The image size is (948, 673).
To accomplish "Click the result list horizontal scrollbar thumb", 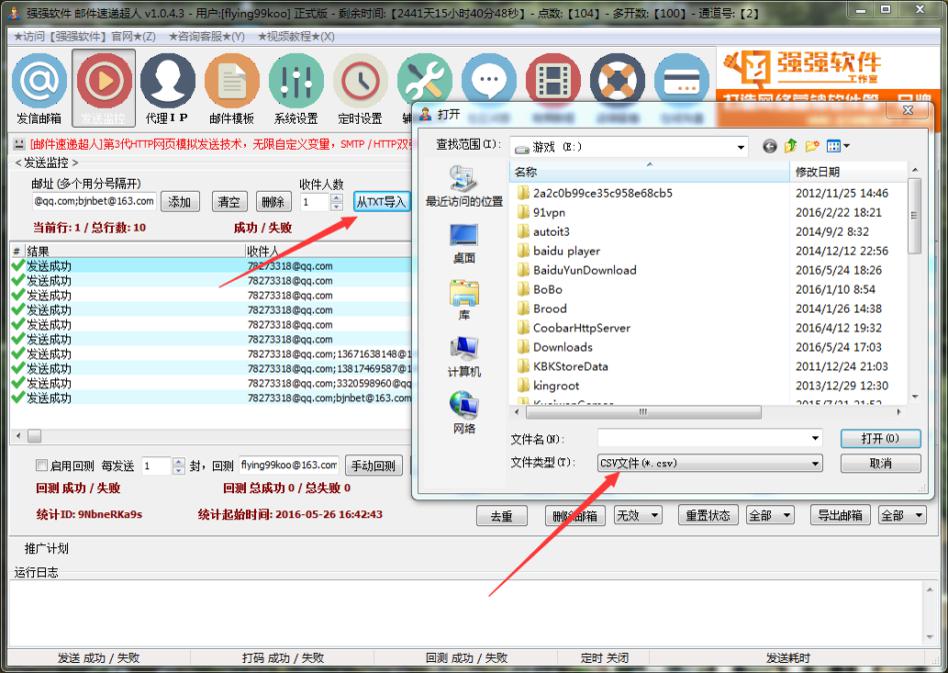I will pyautogui.click(x=34, y=435).
